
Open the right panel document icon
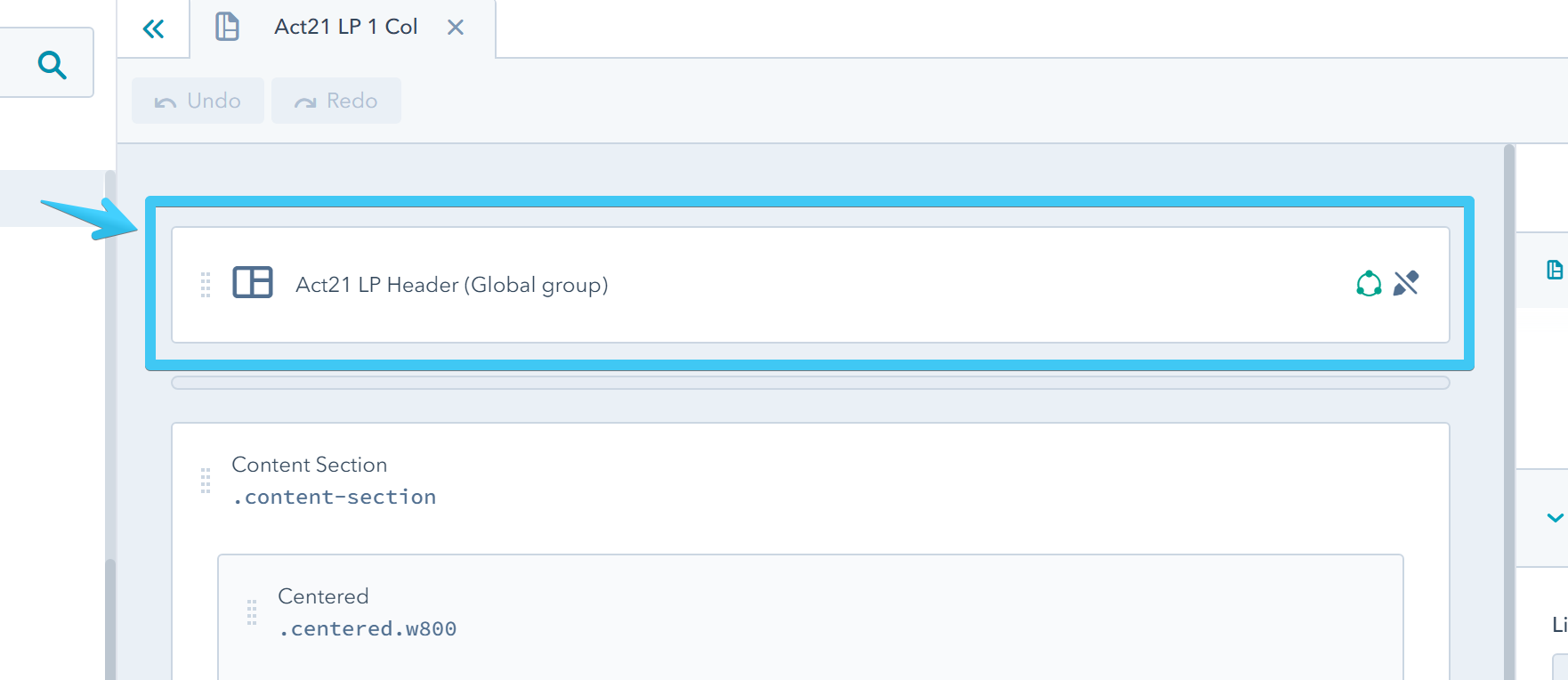1555,270
